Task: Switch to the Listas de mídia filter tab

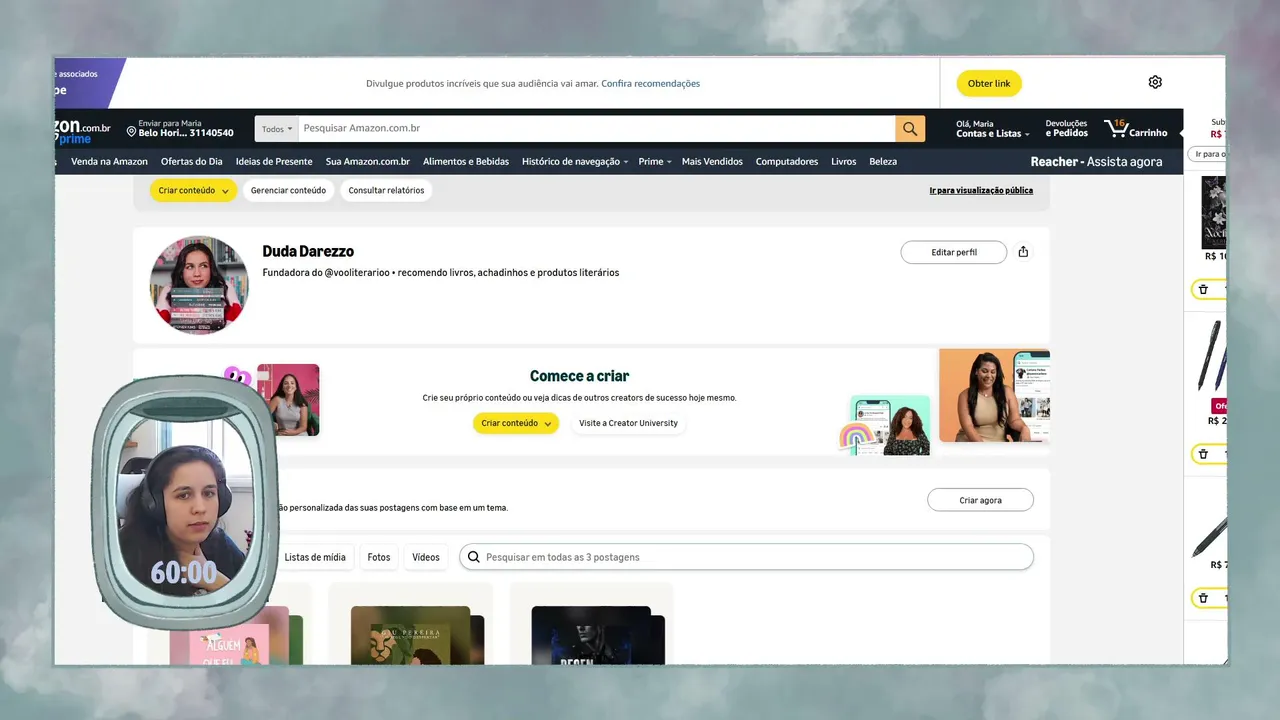Action: (315, 557)
